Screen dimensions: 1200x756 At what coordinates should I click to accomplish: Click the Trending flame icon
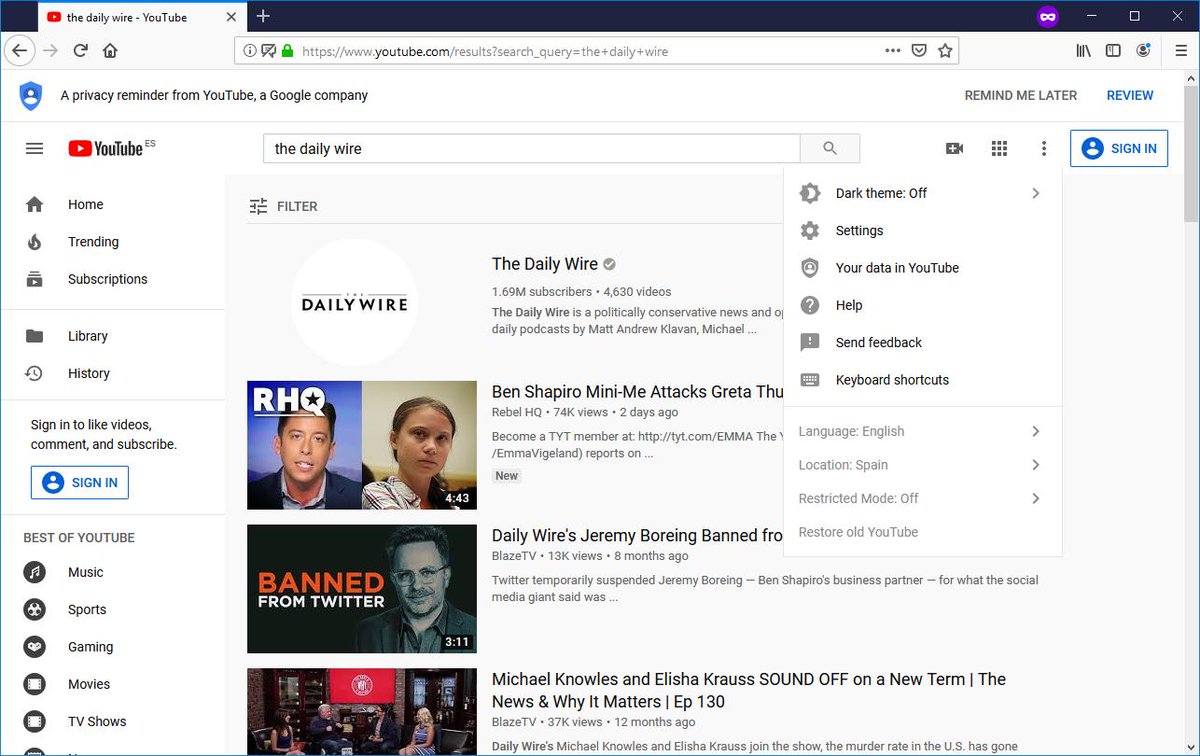34,242
